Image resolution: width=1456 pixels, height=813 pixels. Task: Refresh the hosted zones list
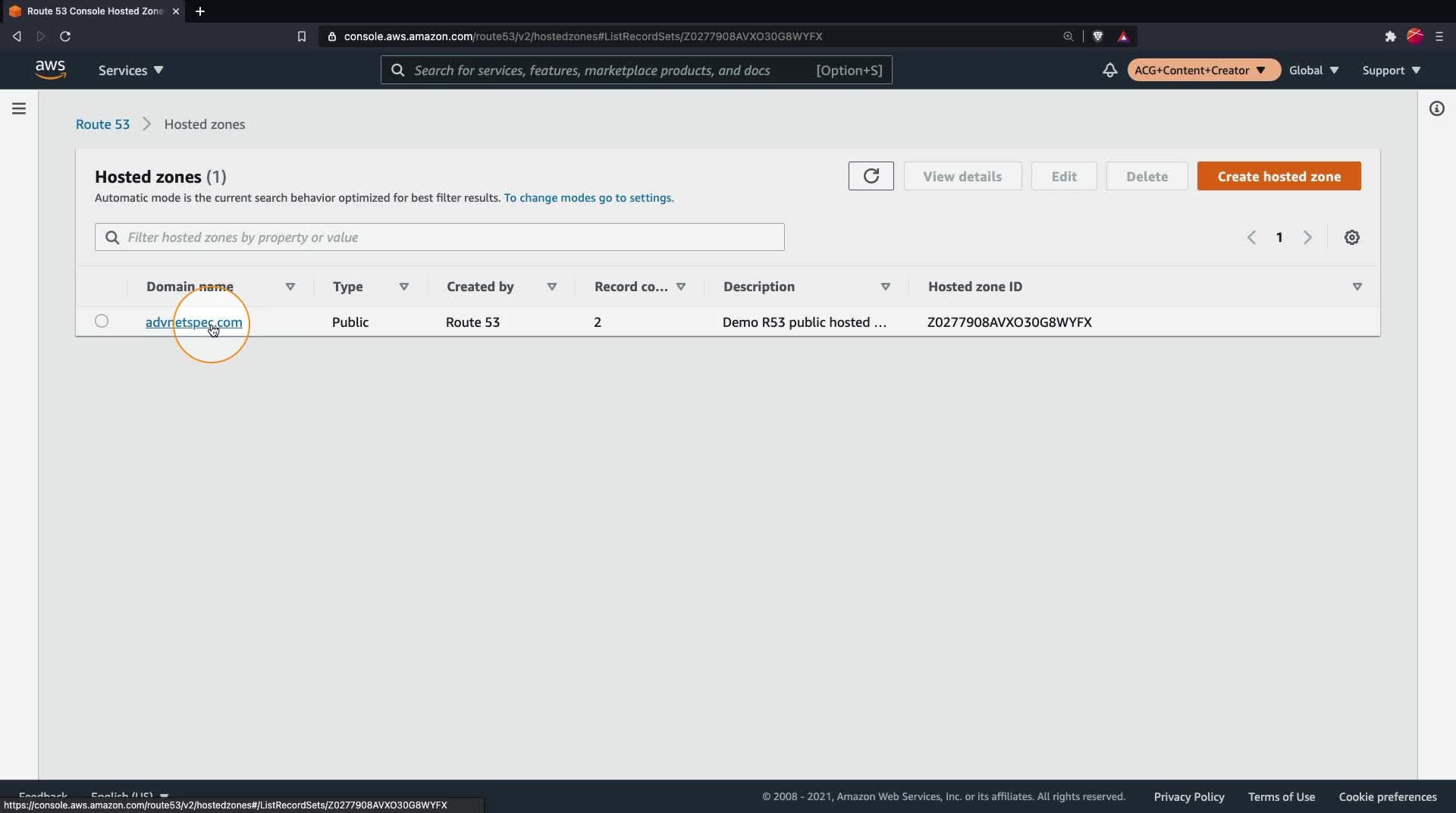point(871,176)
